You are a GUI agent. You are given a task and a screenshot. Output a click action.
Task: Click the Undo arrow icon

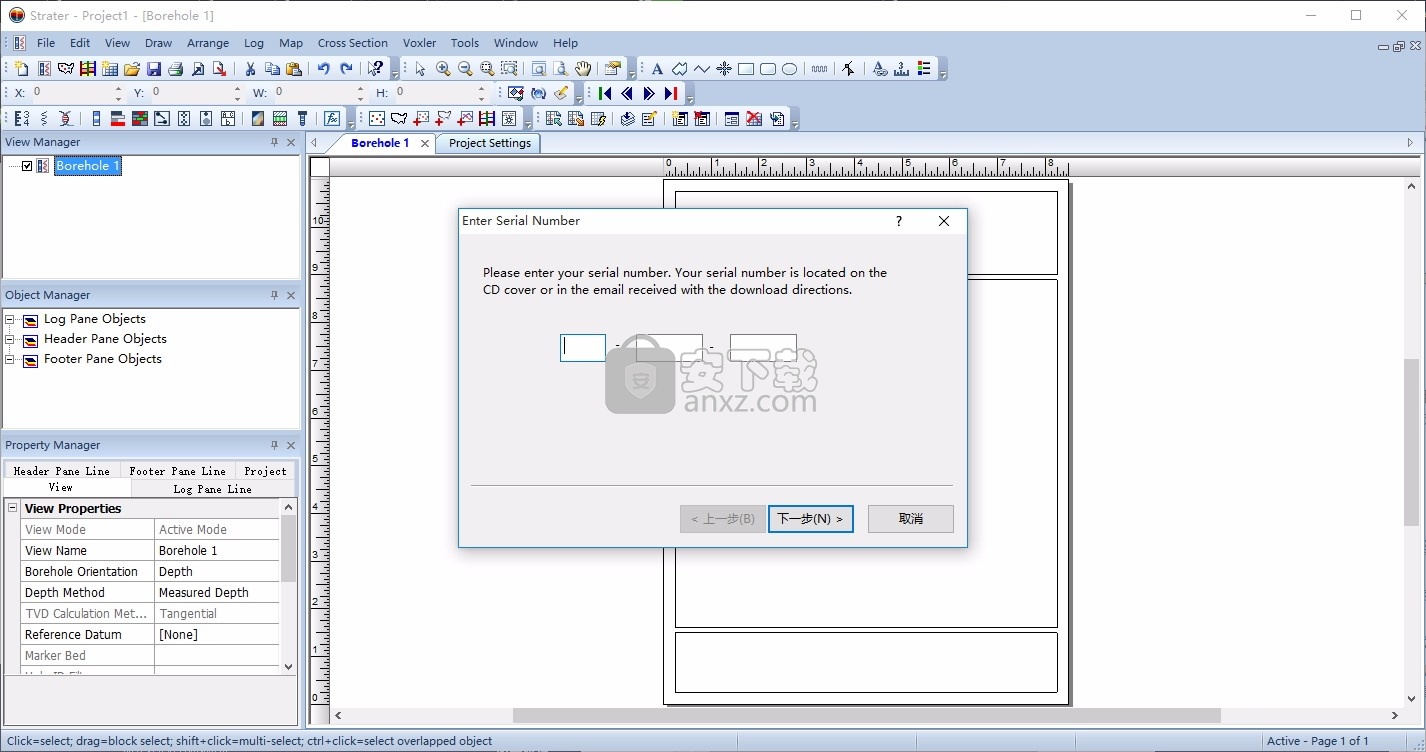324,69
